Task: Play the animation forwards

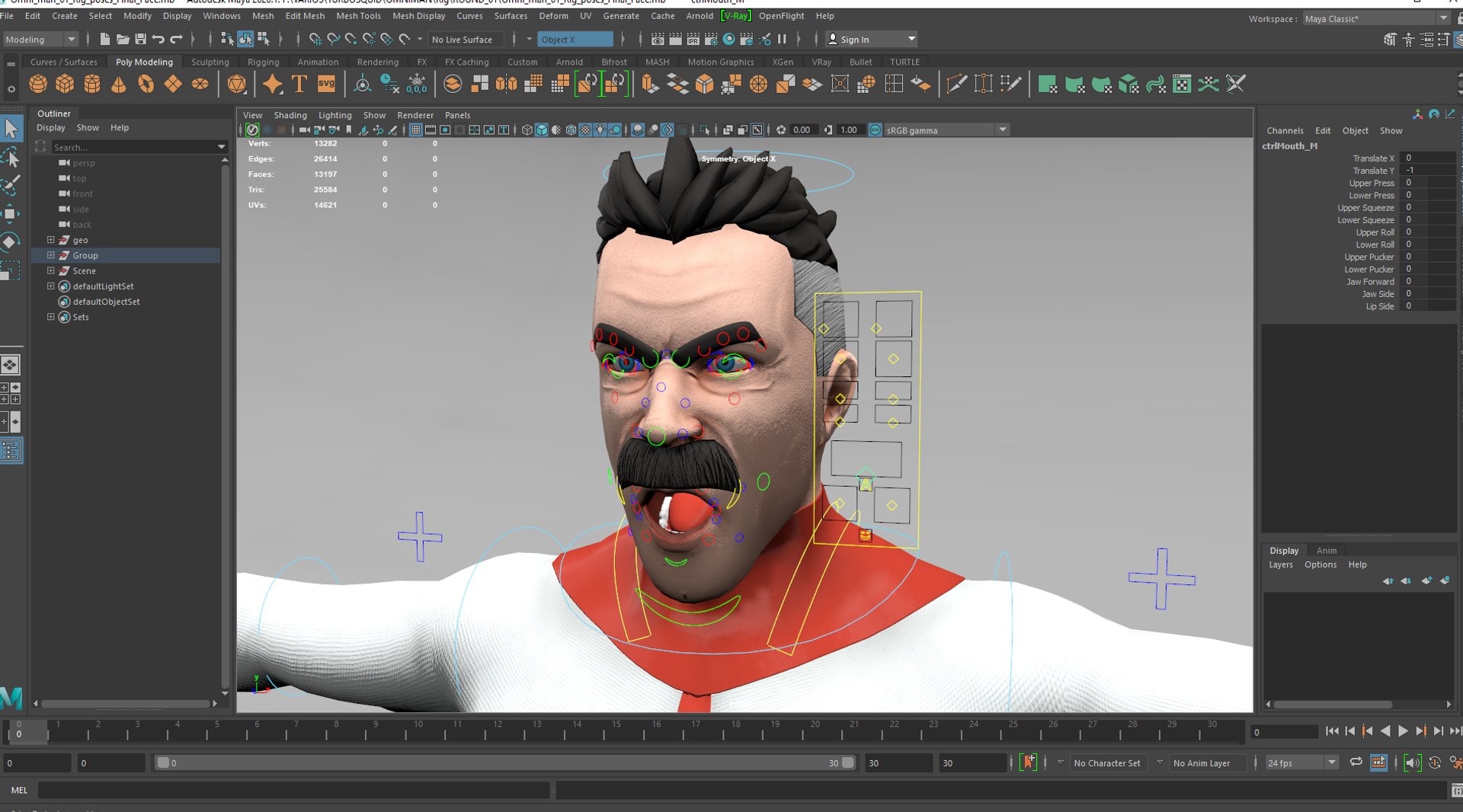Action: click(x=1403, y=731)
